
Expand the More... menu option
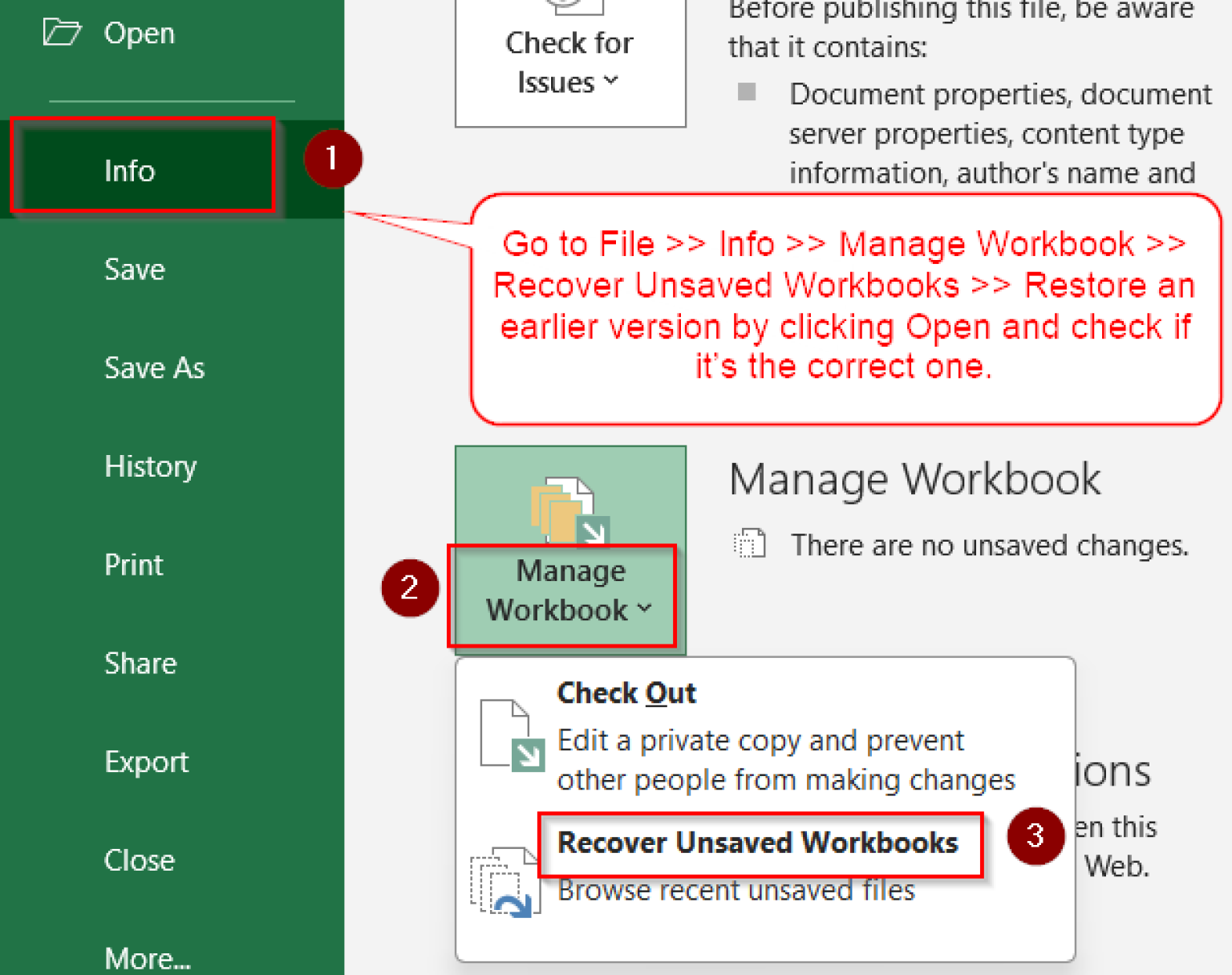point(148,957)
